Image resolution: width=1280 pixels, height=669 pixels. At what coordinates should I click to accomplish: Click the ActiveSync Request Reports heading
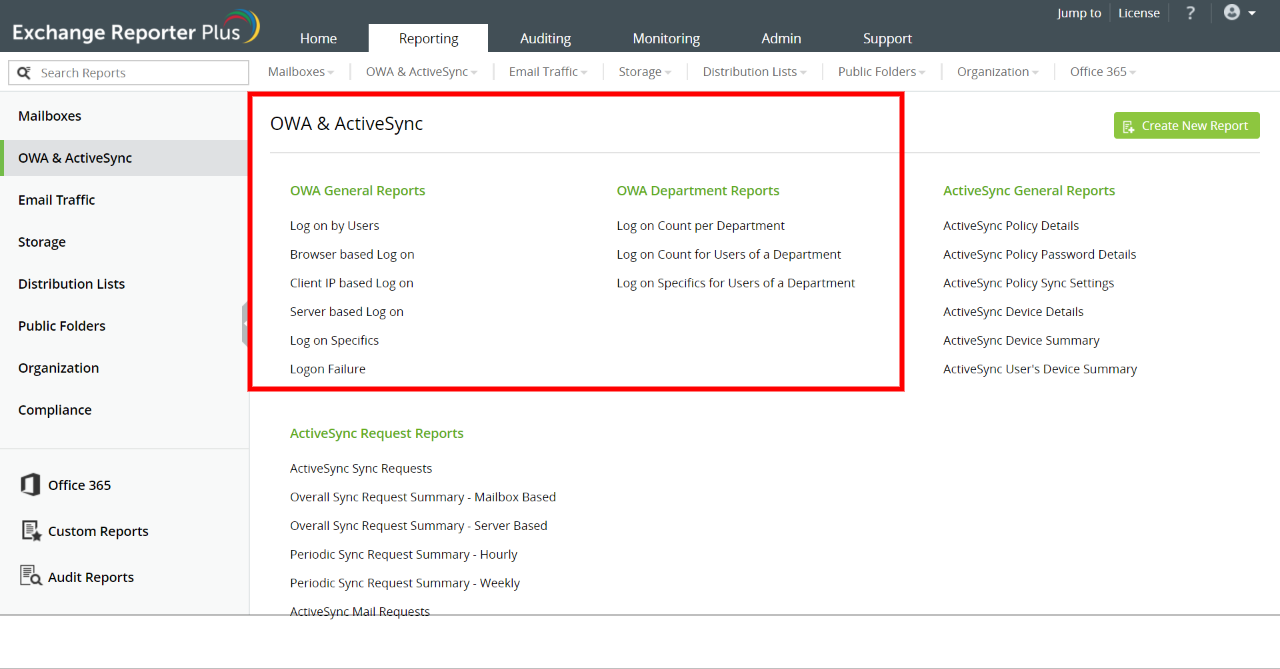pos(377,434)
